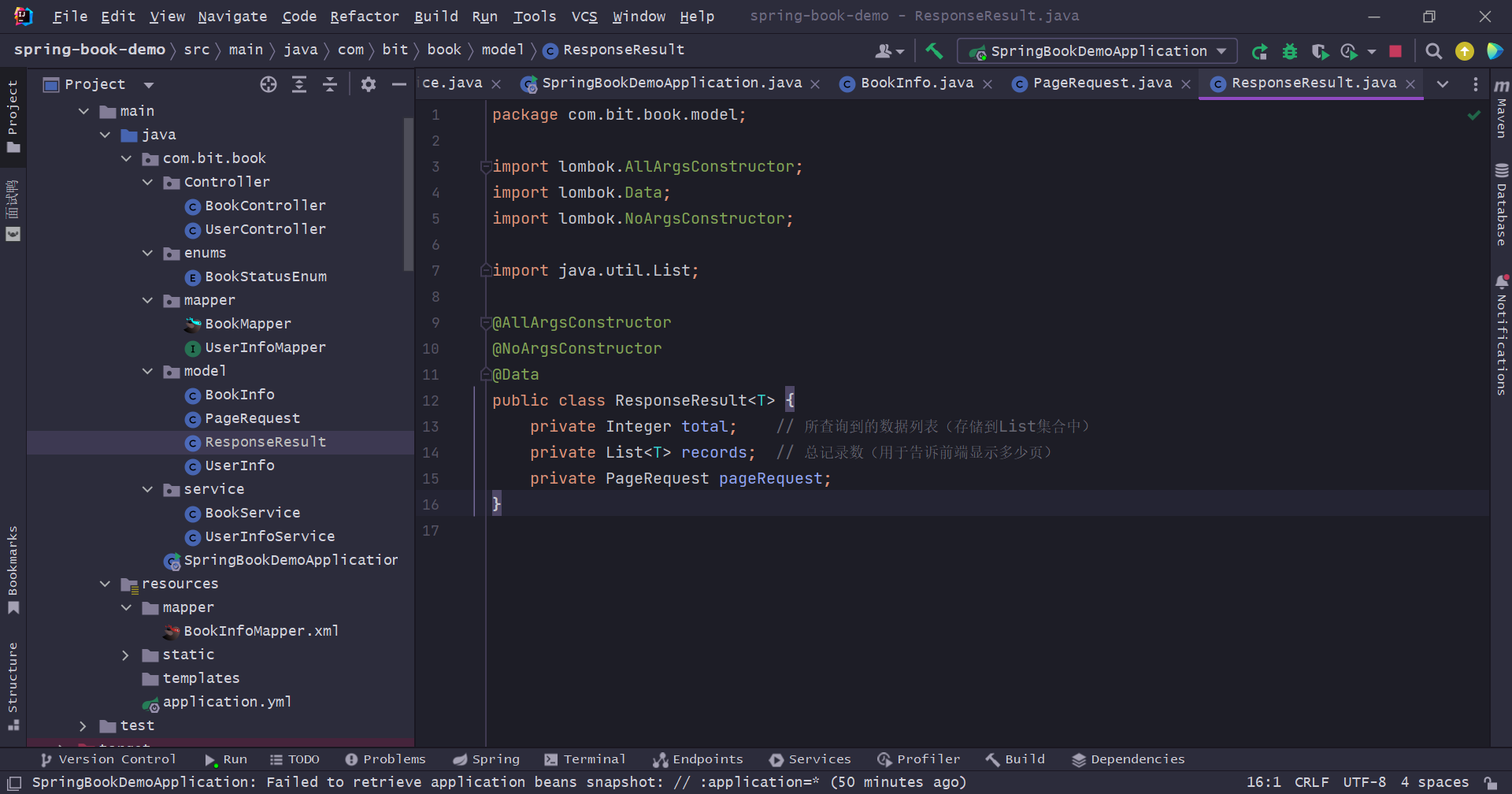The image size is (1512, 794).
Task: Open the Version Control tool window
Action: click(108, 760)
